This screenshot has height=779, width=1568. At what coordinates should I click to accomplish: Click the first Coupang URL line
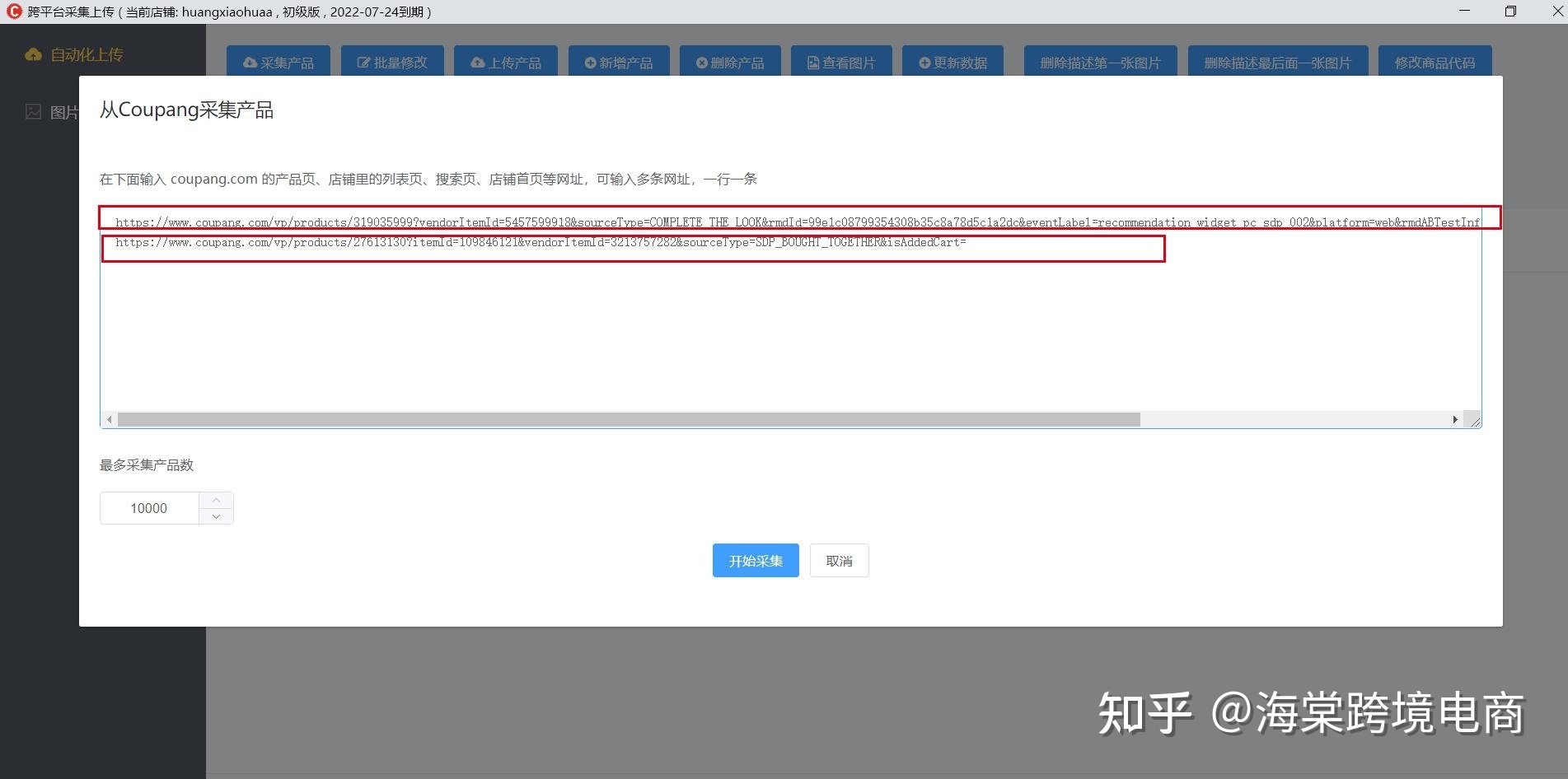(798, 222)
